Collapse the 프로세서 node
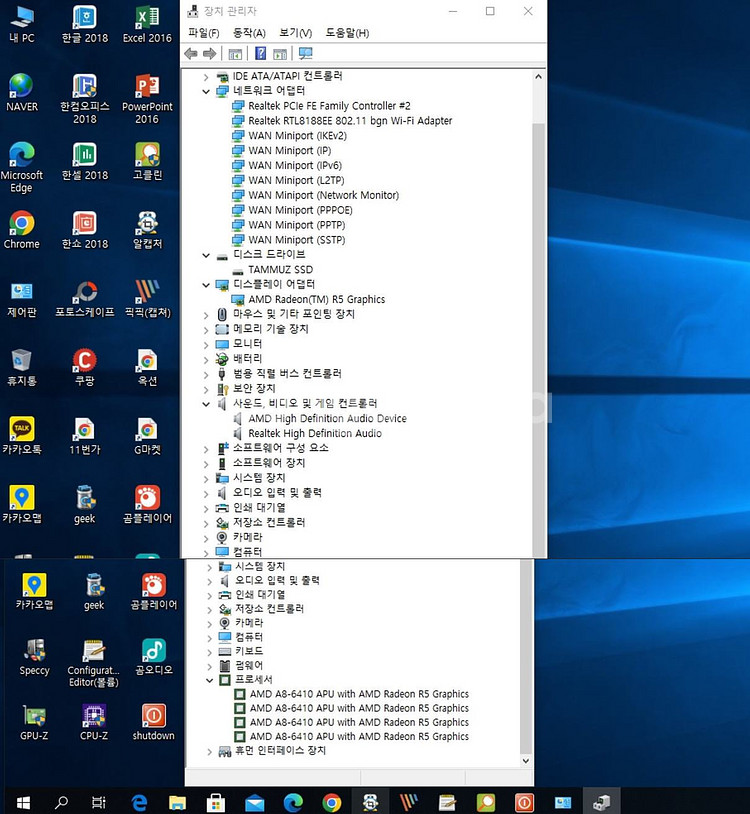This screenshot has width=750, height=814. pyautogui.click(x=210, y=680)
